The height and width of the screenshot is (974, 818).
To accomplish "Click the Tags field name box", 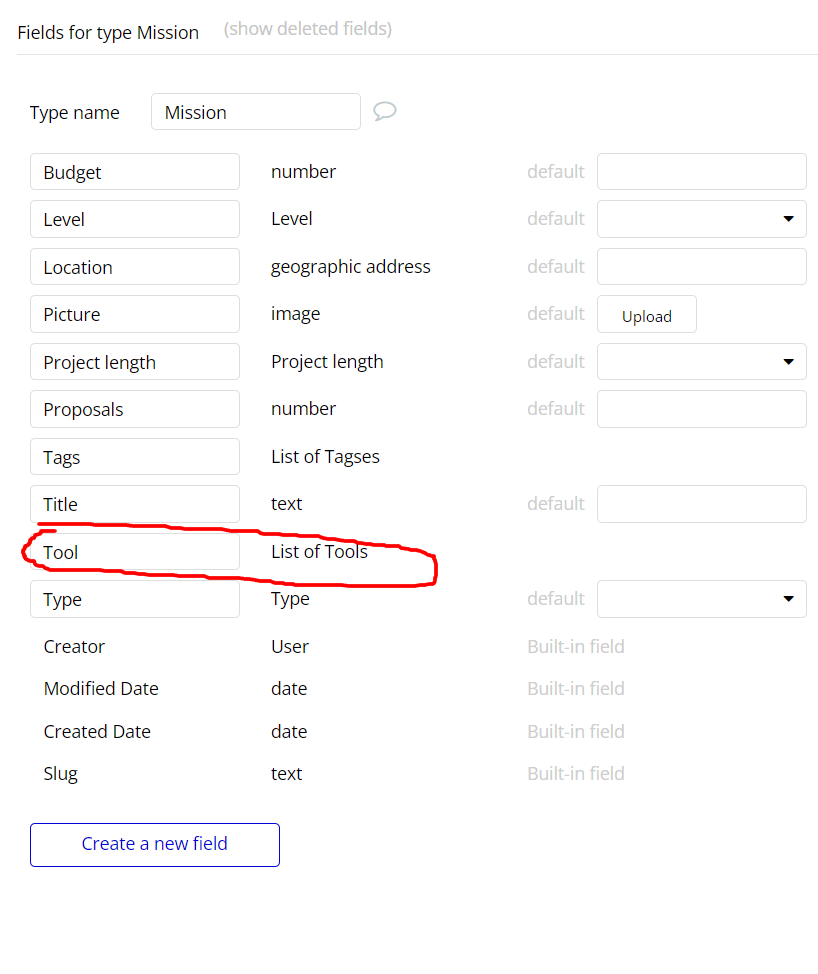I will point(135,457).
